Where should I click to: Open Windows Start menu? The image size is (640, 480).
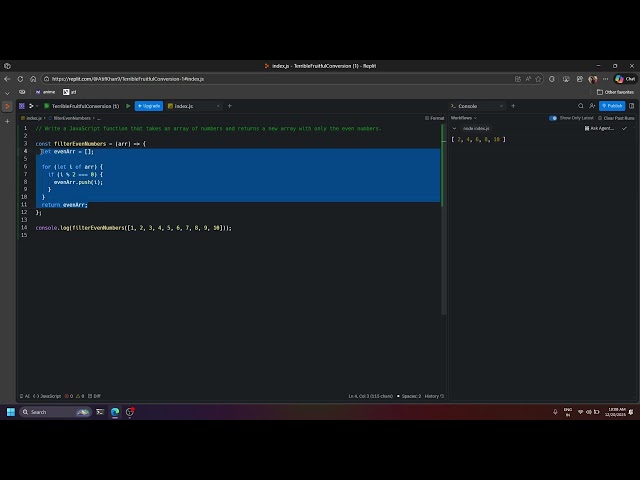[x=11, y=412]
